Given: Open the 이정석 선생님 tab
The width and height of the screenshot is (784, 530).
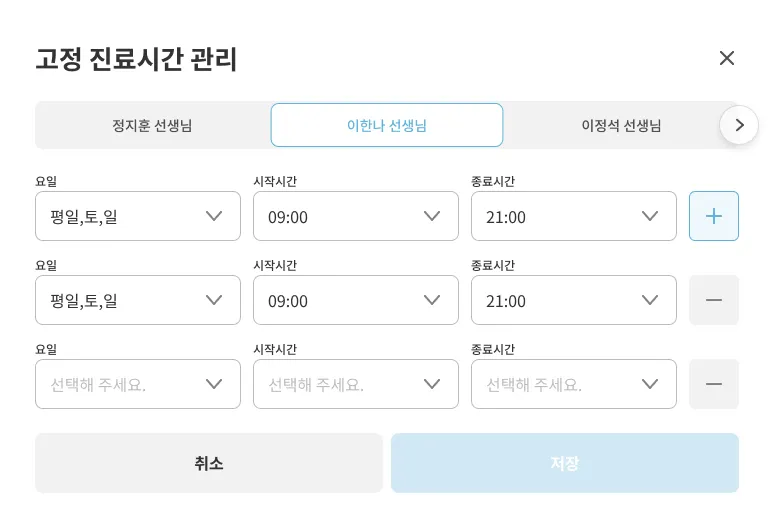Looking at the screenshot, I should (621, 125).
